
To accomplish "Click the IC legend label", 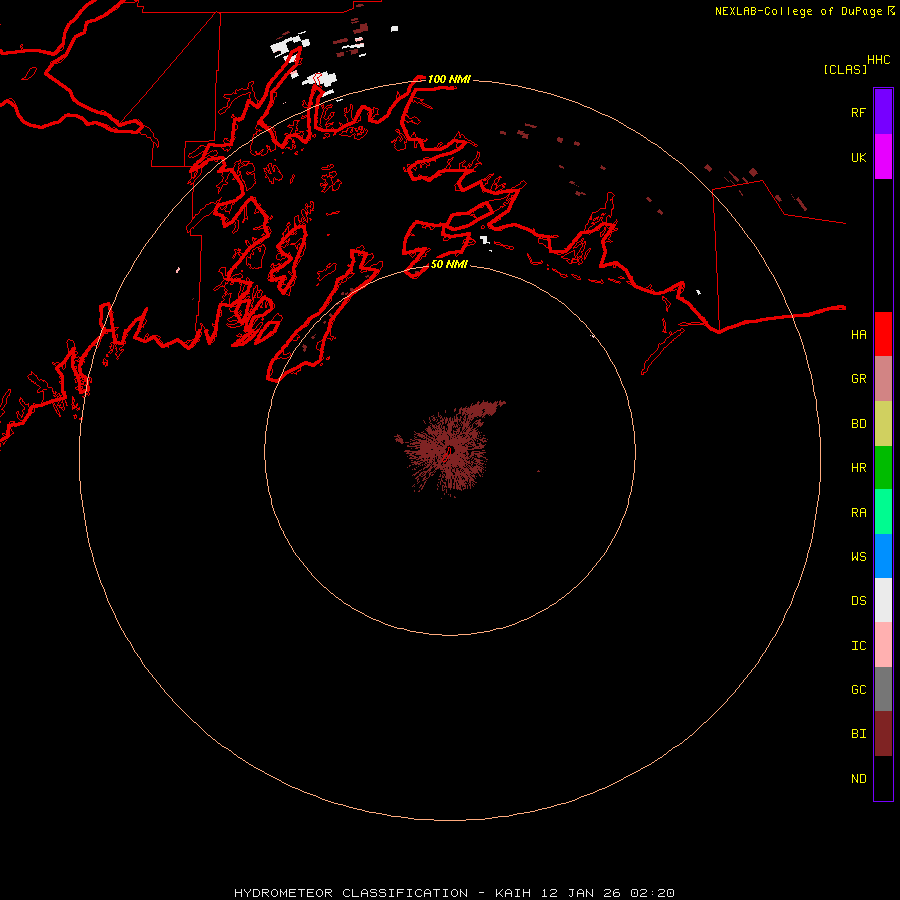I will click(x=858, y=646).
